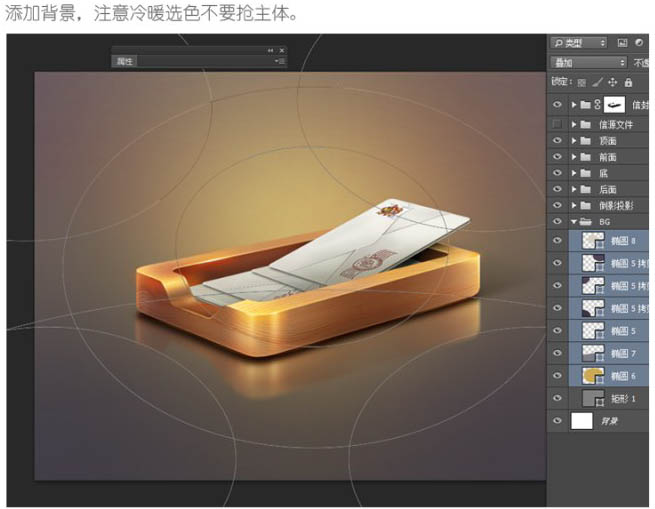
Task: Select the 椭圆 8 layer thumbnail
Action: (x=593, y=241)
